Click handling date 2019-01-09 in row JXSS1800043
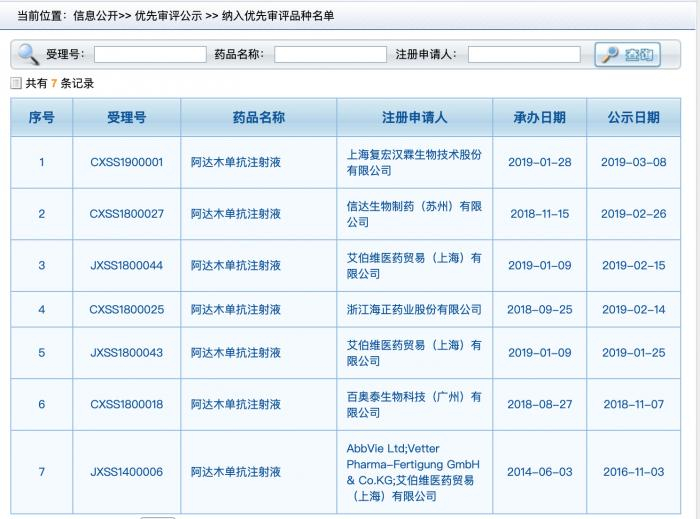700x519 pixels. point(540,353)
